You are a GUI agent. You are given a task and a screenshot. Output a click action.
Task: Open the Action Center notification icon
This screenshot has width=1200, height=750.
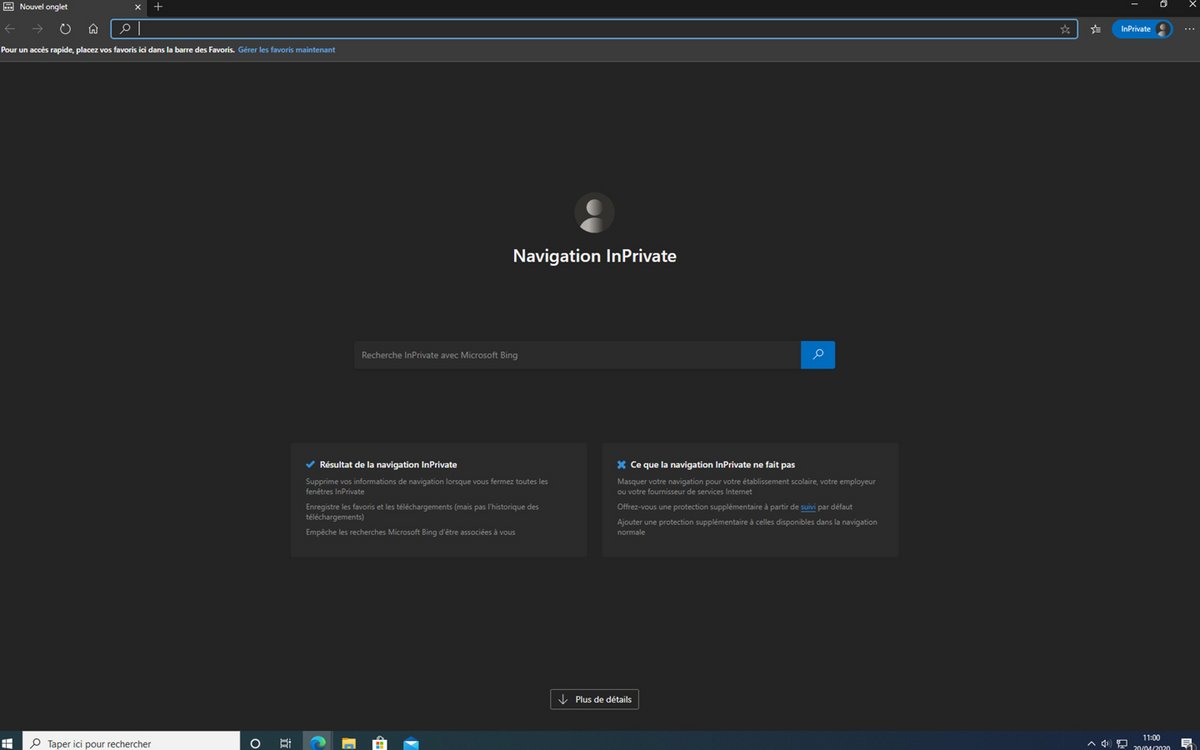click(x=1186, y=743)
